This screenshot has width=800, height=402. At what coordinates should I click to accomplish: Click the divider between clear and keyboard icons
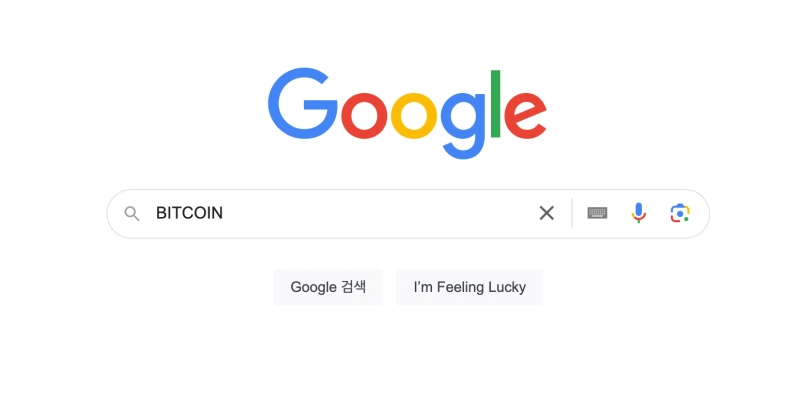(572, 213)
